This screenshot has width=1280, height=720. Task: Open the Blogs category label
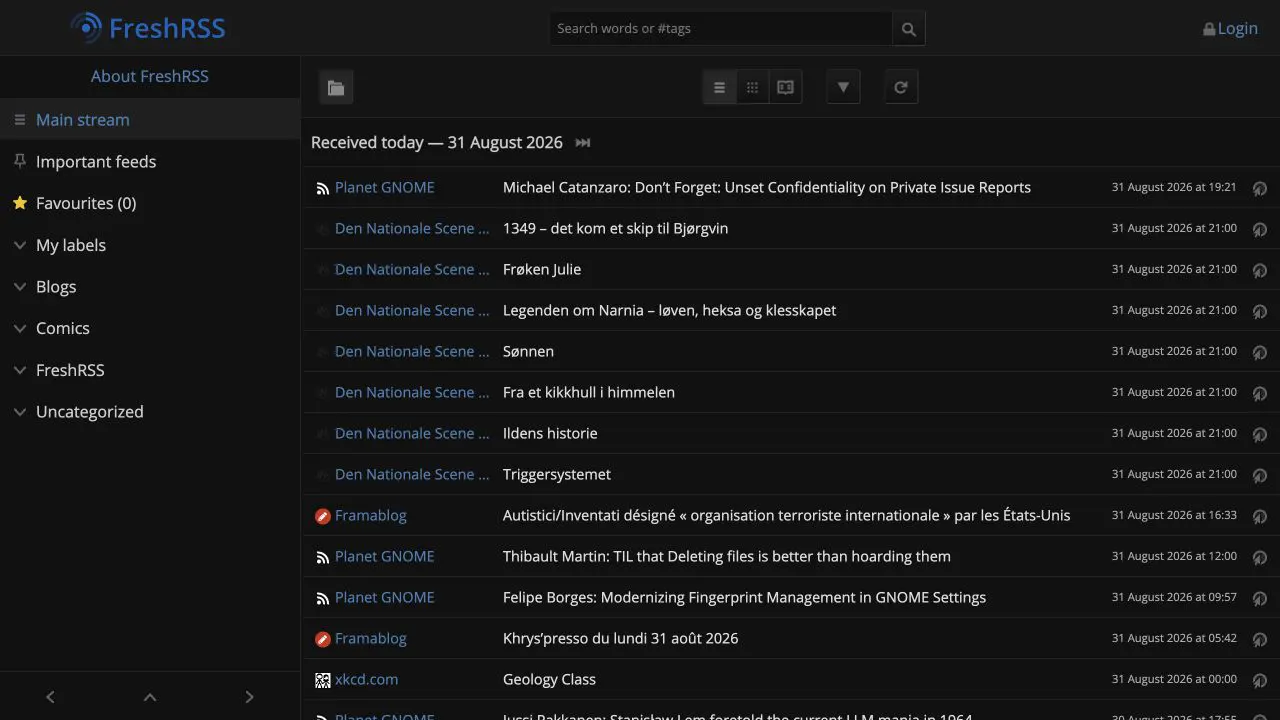pos(56,287)
